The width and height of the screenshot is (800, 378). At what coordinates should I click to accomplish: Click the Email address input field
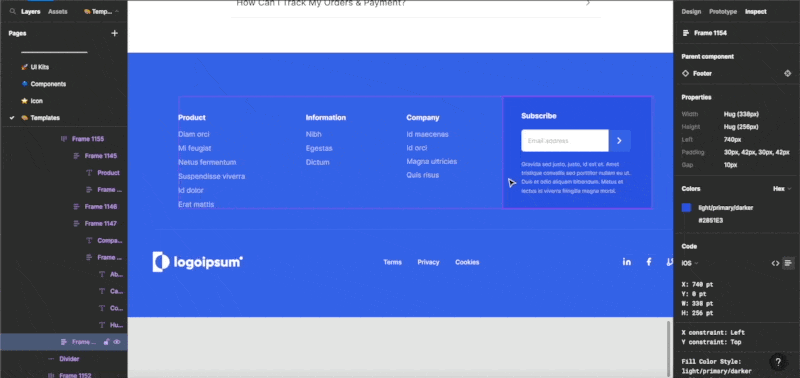point(565,141)
